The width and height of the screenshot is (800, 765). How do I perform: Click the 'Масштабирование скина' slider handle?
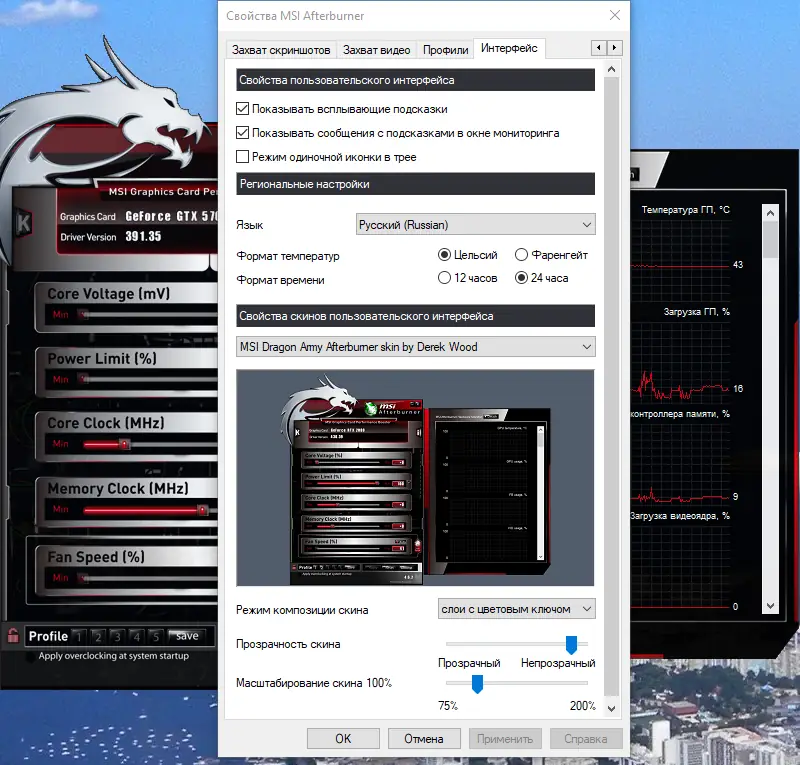point(477,684)
